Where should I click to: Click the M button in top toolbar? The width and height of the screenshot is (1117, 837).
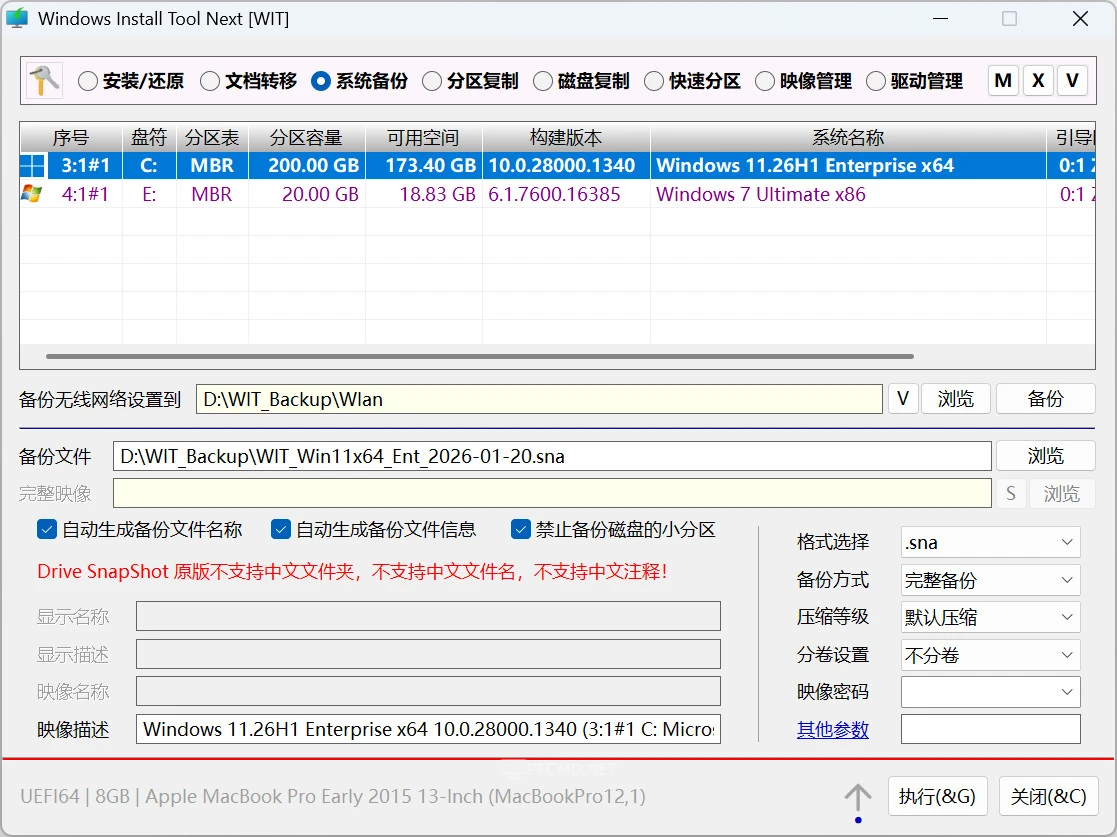pyautogui.click(x=1003, y=81)
